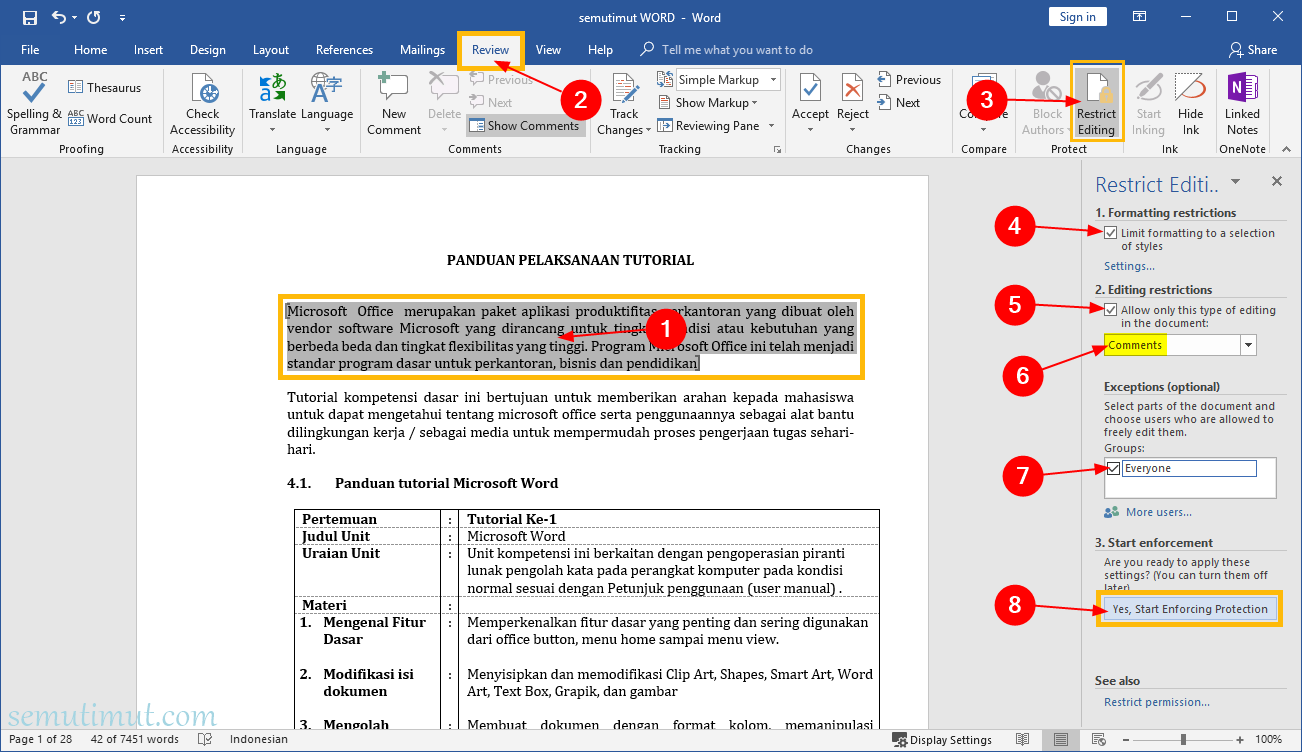Open the References tab

[x=344, y=50]
